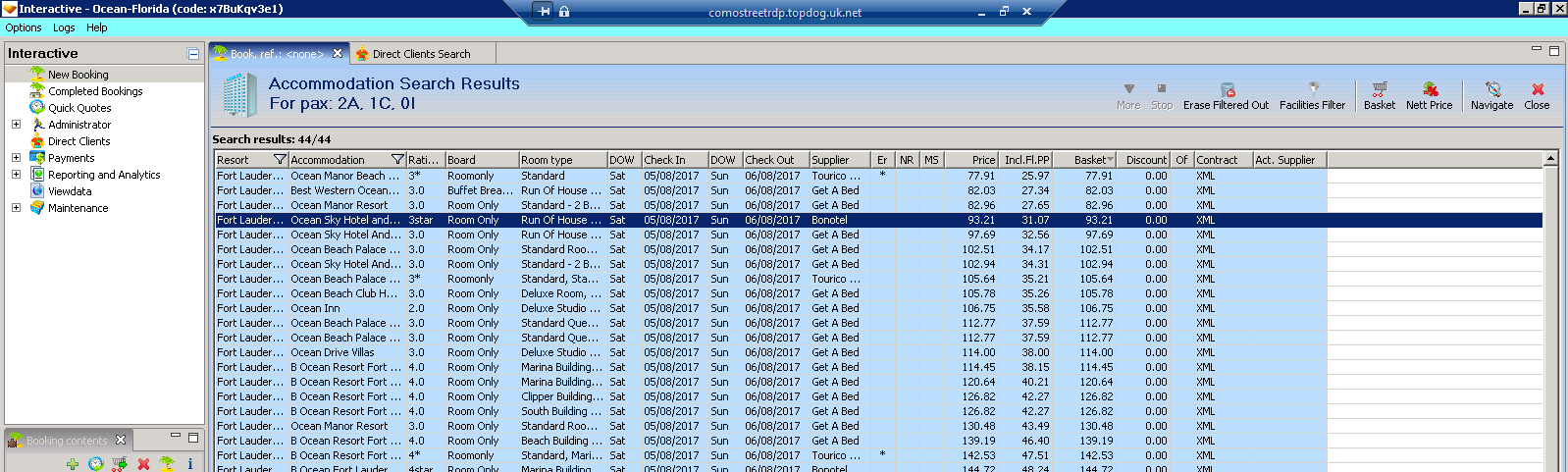Click the Clipper Building room type cell
1568x472 pixels.
point(562,396)
